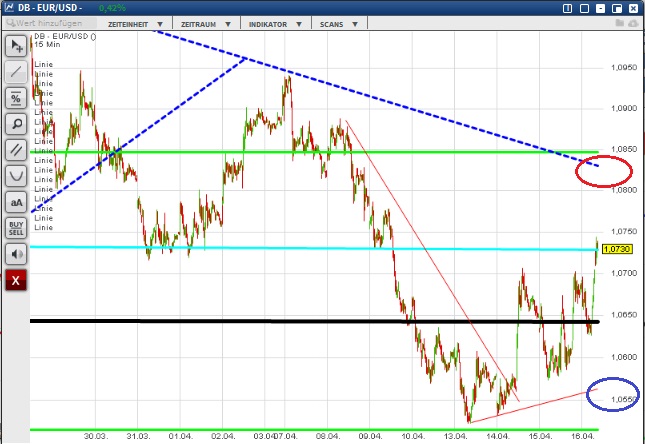Click the 1,0800 price axis label
This screenshot has height=444, width=645.
point(624,190)
